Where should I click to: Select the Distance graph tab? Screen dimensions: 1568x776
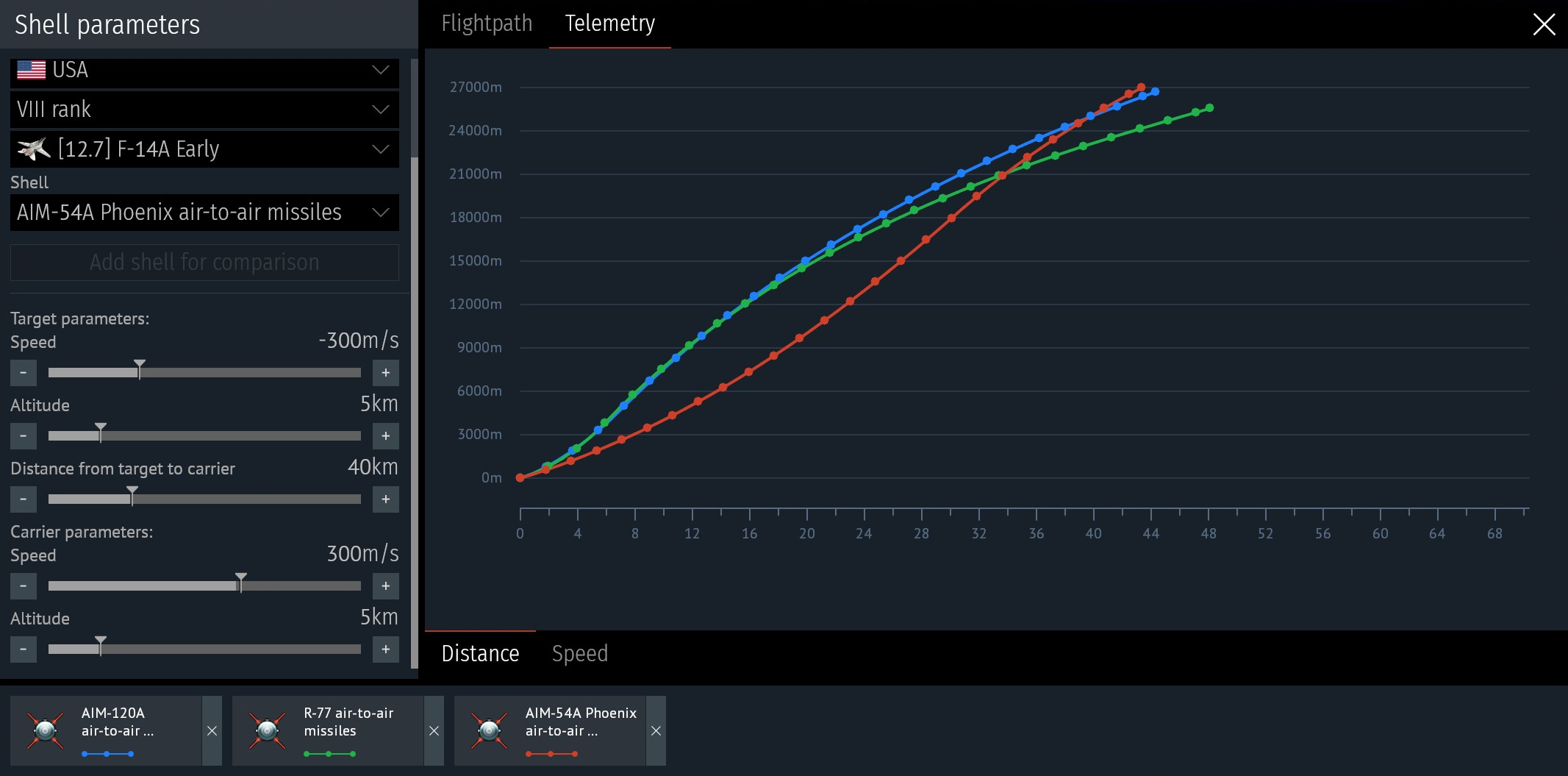[480, 653]
